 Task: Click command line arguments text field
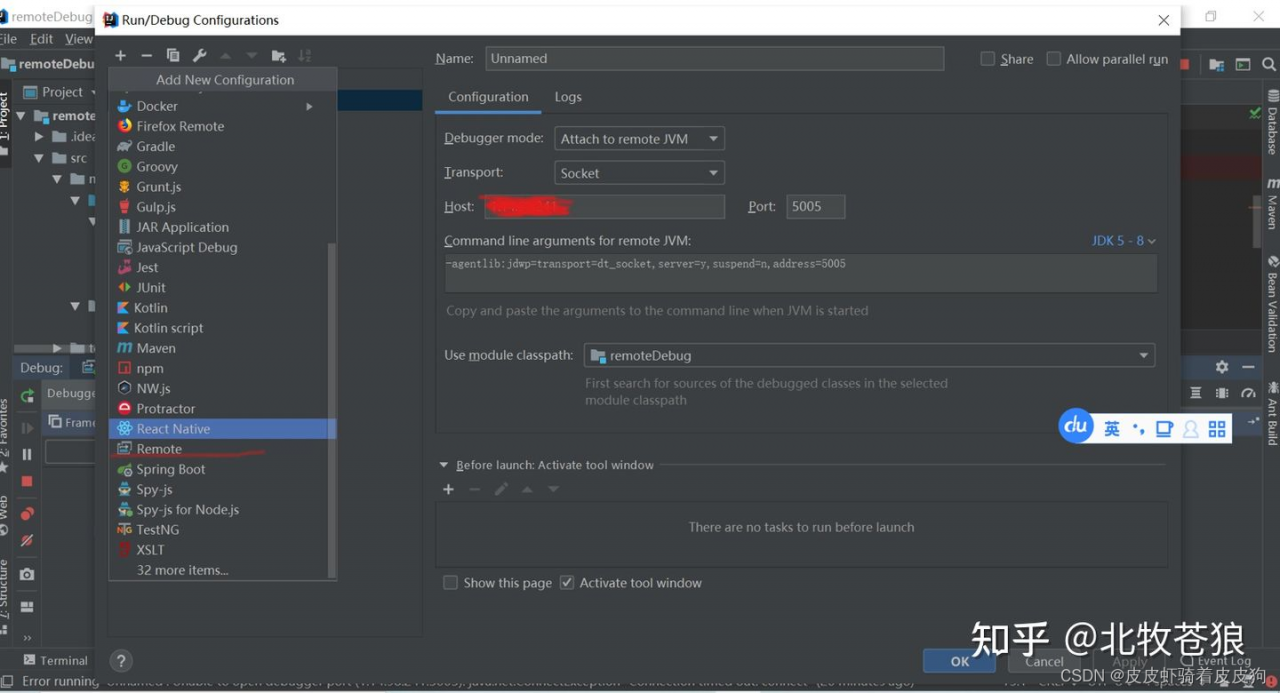click(x=801, y=273)
